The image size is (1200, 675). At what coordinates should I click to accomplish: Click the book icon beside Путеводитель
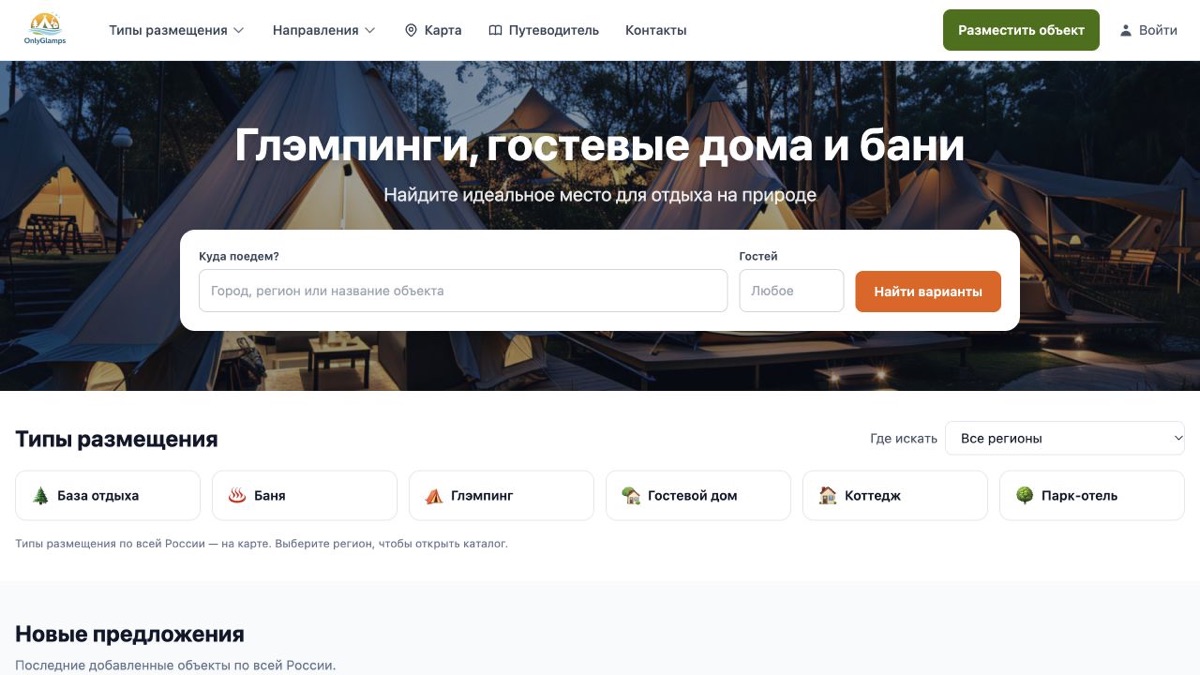[x=495, y=30]
